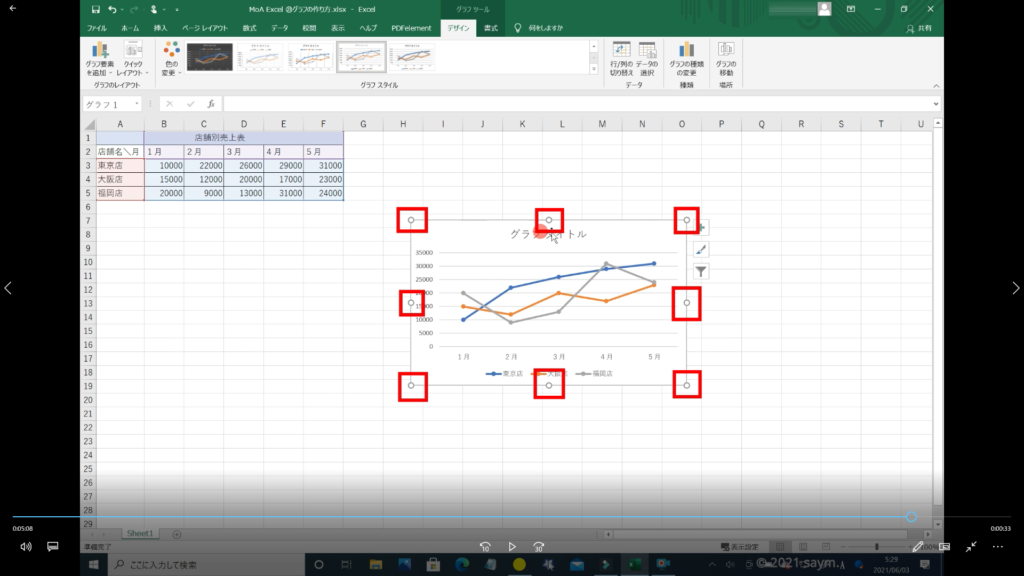The image size is (1024, 576).
Task: Click the グラフ要素を追加 ribbon button
Action: pos(99,59)
